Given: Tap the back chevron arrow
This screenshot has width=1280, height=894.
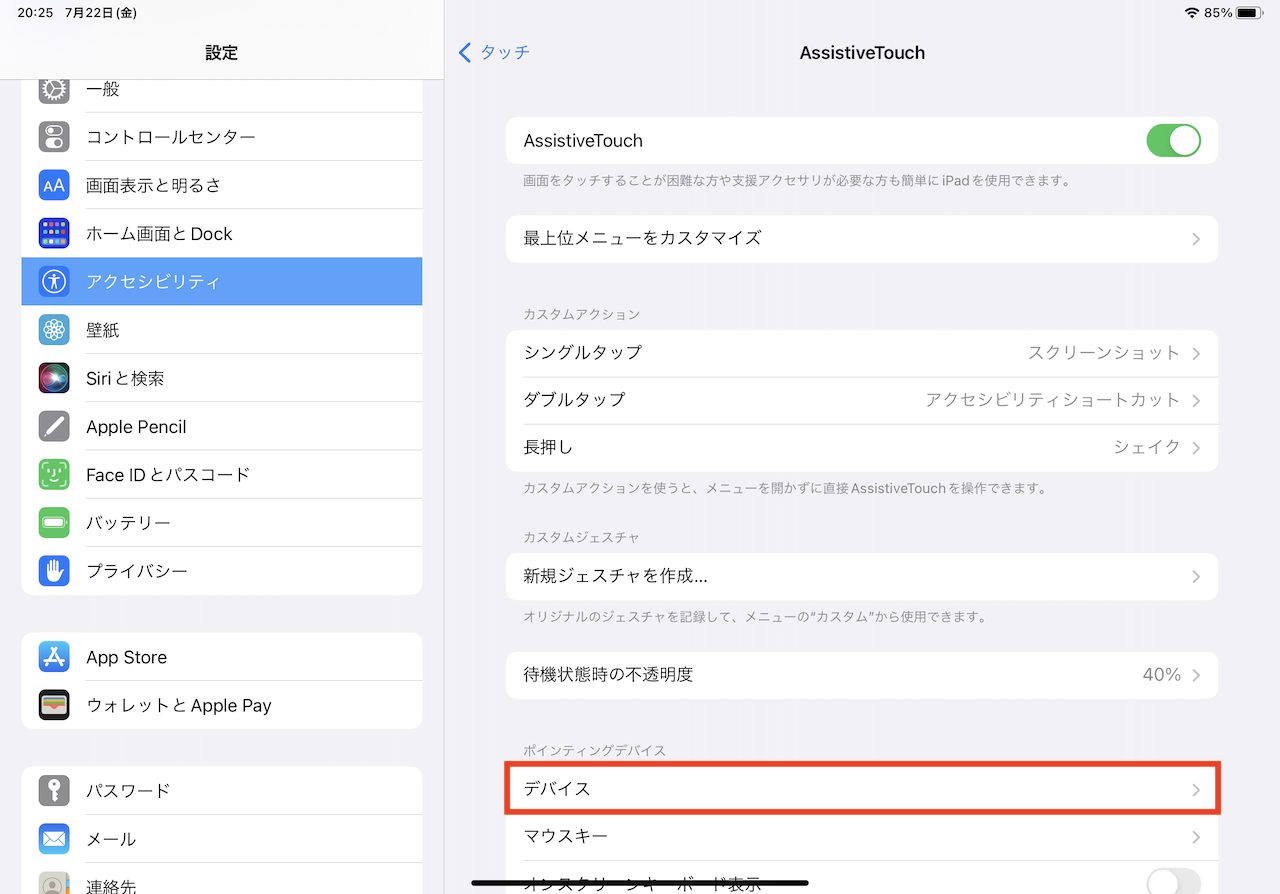Looking at the screenshot, I should coord(464,53).
